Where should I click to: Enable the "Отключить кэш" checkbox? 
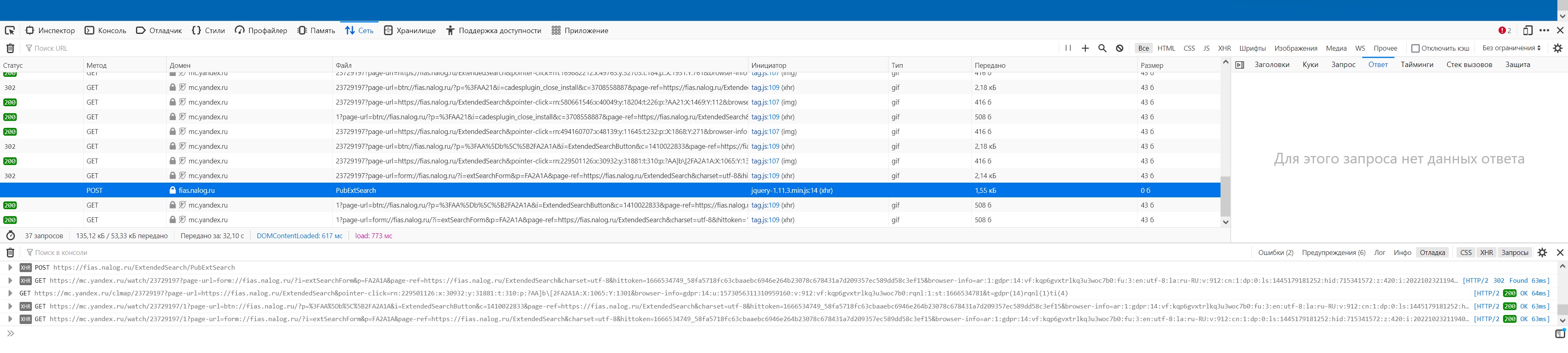(1415, 48)
